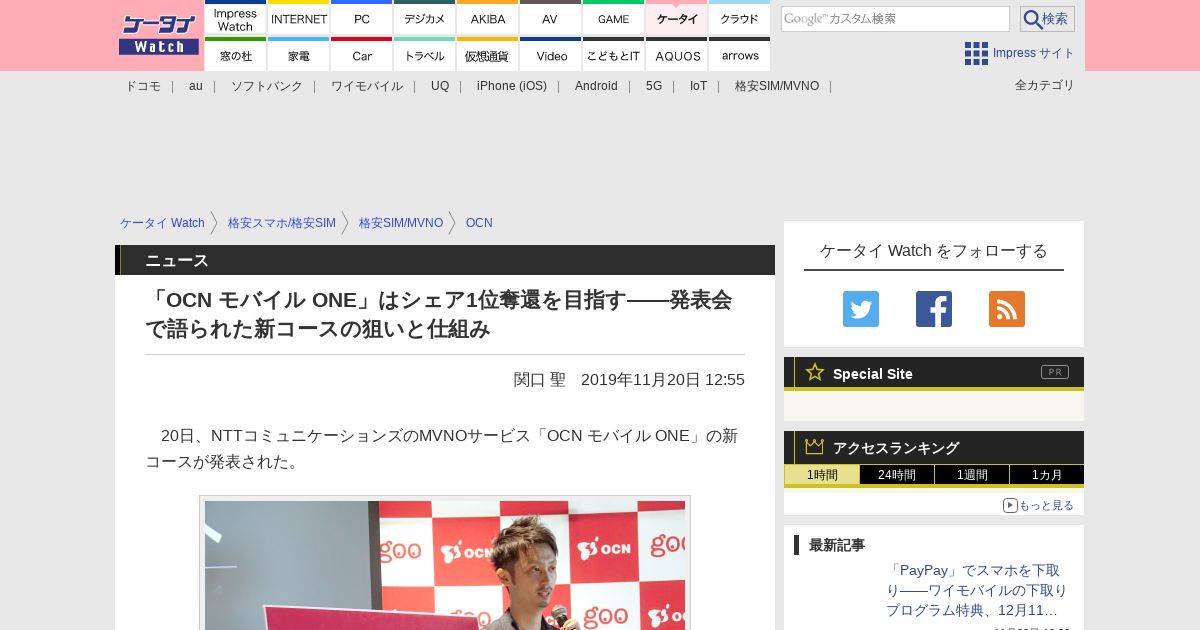Screen dimensions: 1200x630
Task: Select the UQ category link
Action: click(440, 86)
